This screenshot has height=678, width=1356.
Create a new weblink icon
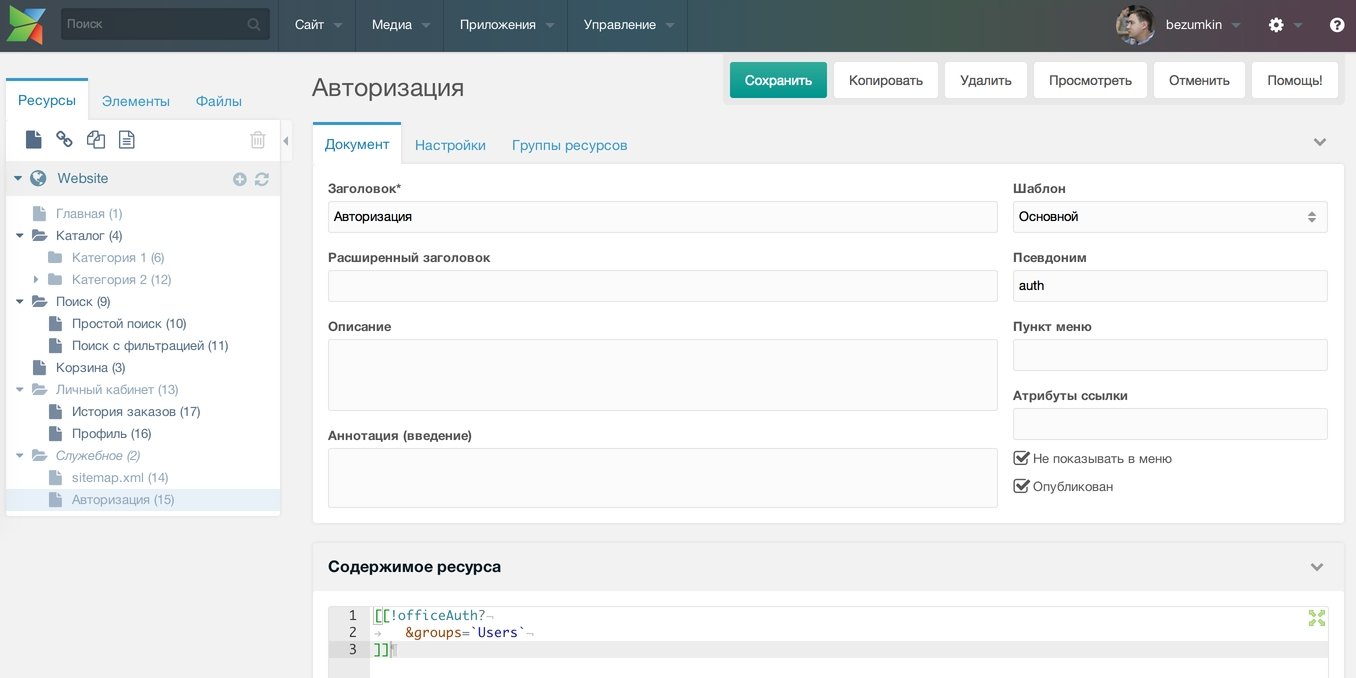pos(64,140)
